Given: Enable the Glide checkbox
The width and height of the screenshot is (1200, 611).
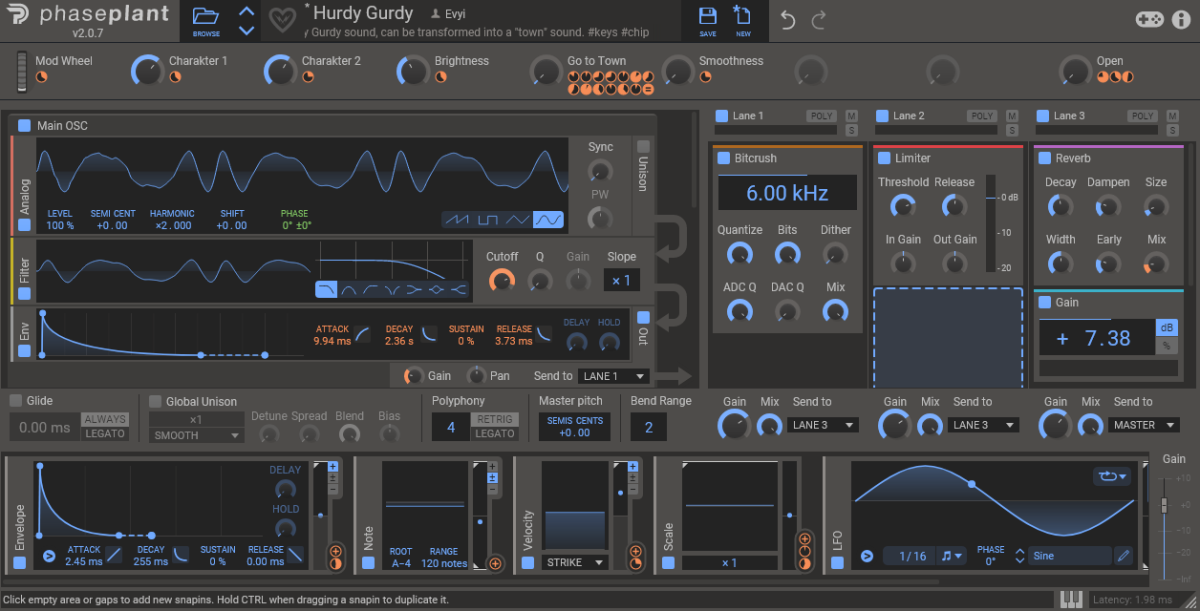Looking at the screenshot, I should [16, 401].
